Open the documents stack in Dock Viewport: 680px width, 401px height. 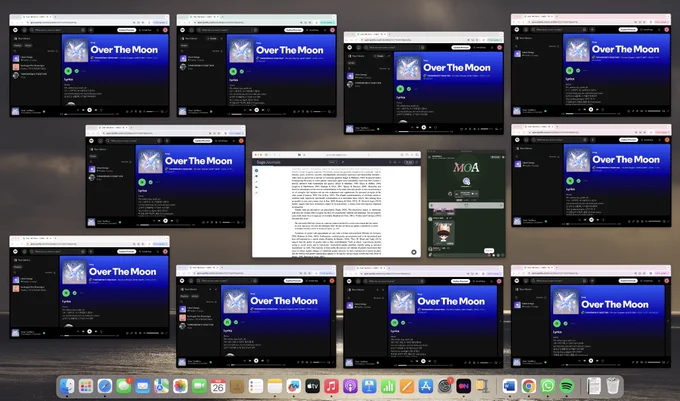tap(594, 386)
